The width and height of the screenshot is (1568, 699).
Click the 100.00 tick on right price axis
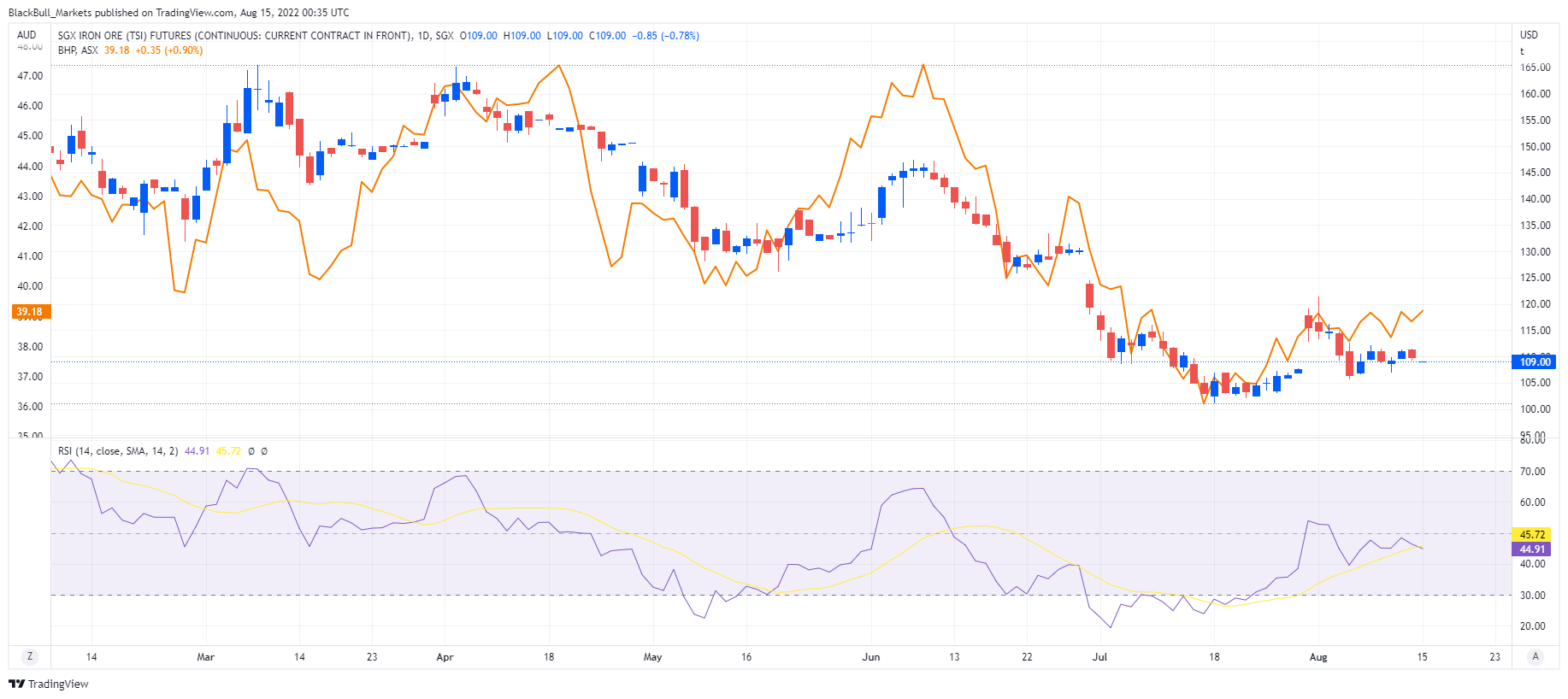click(x=1535, y=409)
